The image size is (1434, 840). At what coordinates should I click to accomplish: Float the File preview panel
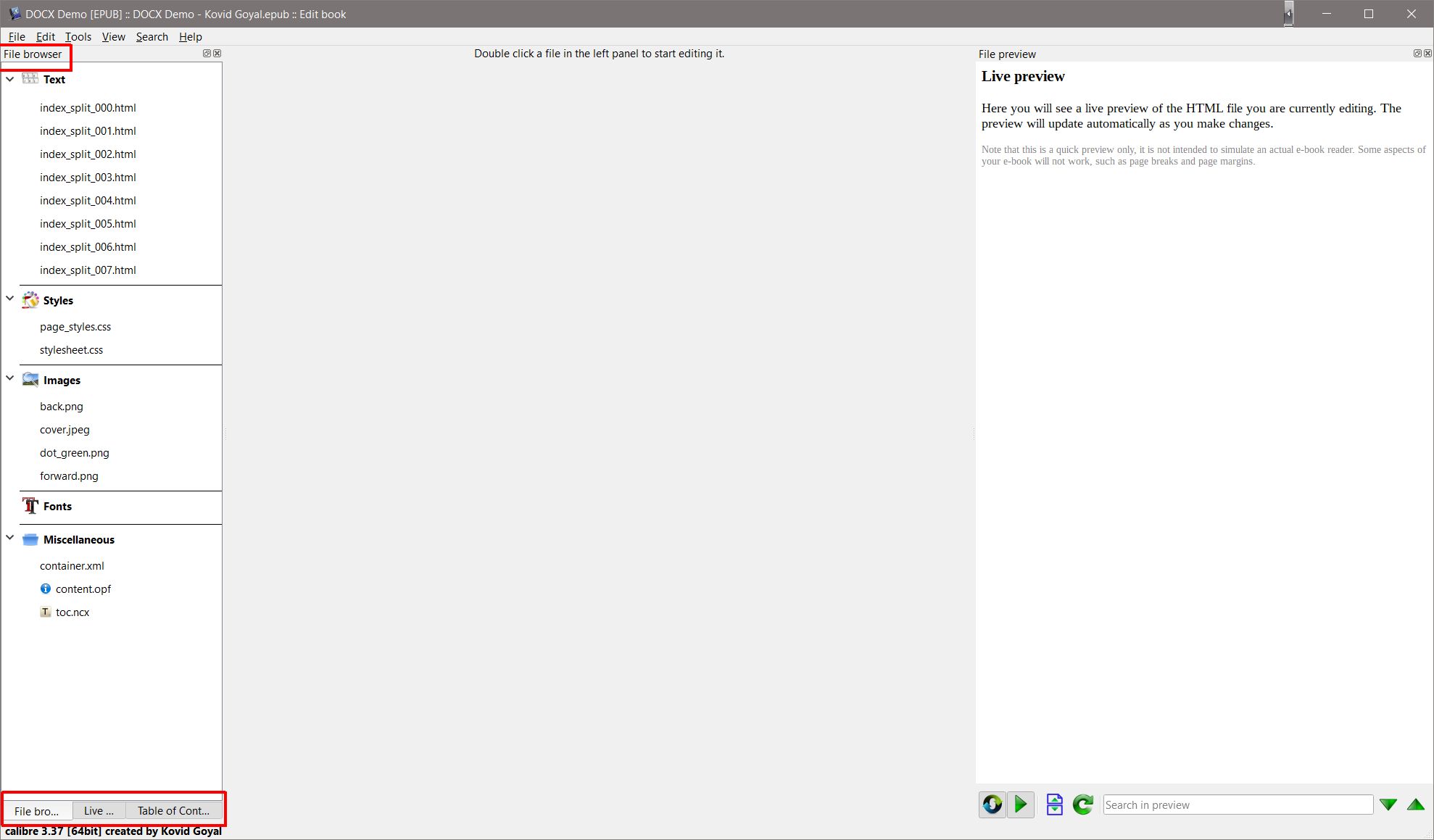[x=1417, y=54]
